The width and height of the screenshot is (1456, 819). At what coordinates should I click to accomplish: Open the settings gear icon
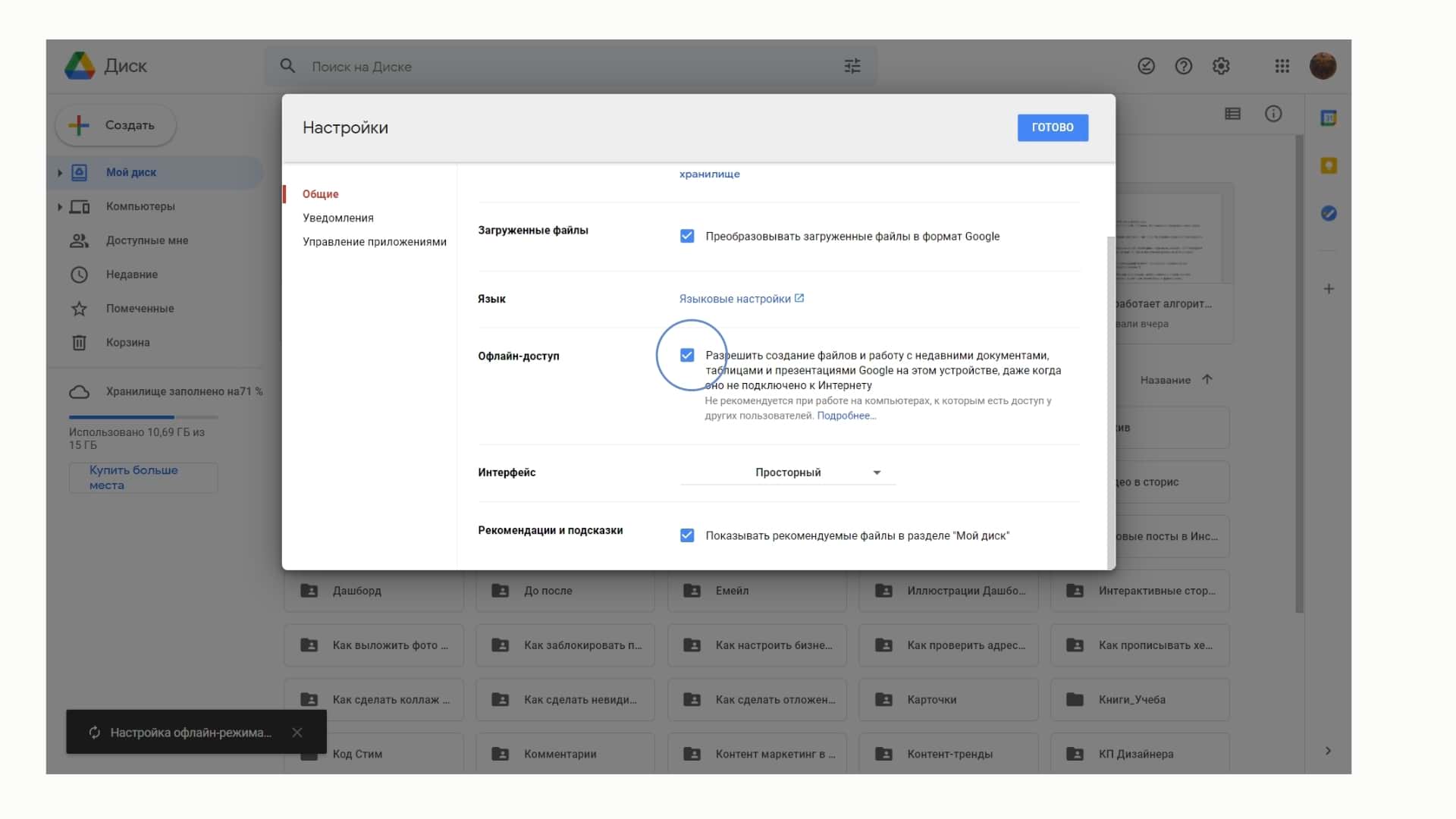(1221, 66)
